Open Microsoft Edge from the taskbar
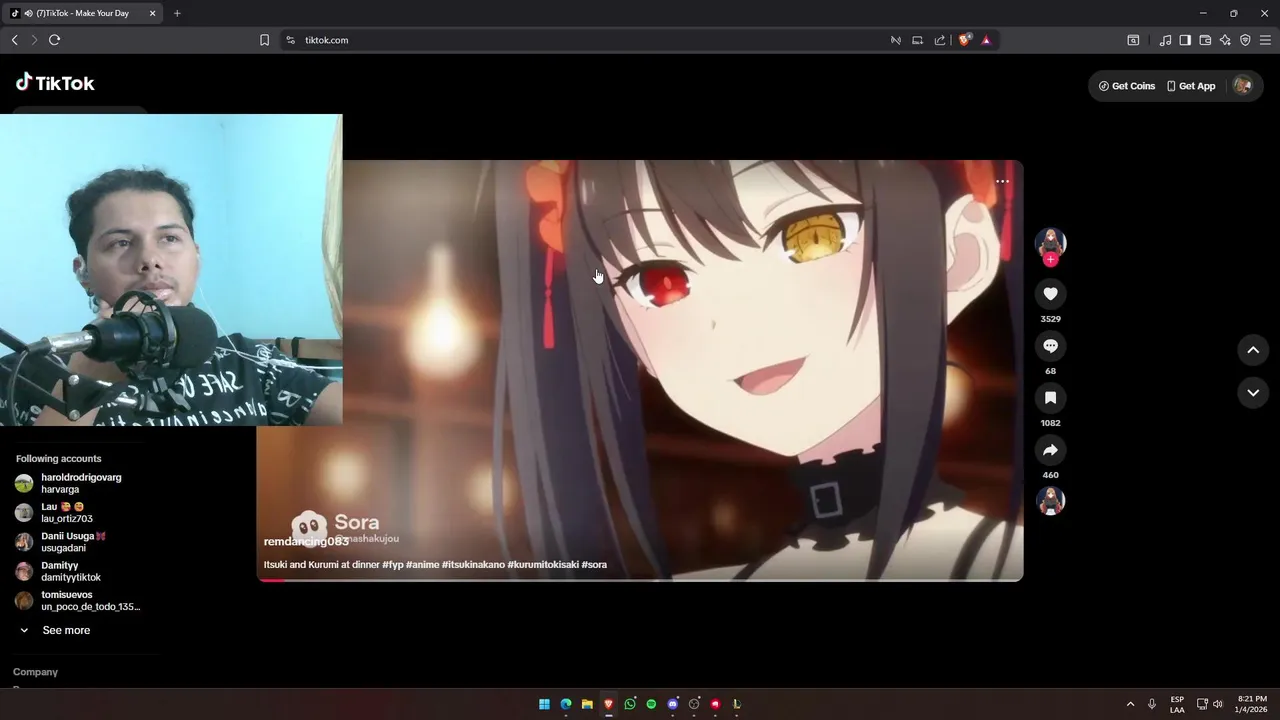1280x720 pixels. (x=566, y=704)
